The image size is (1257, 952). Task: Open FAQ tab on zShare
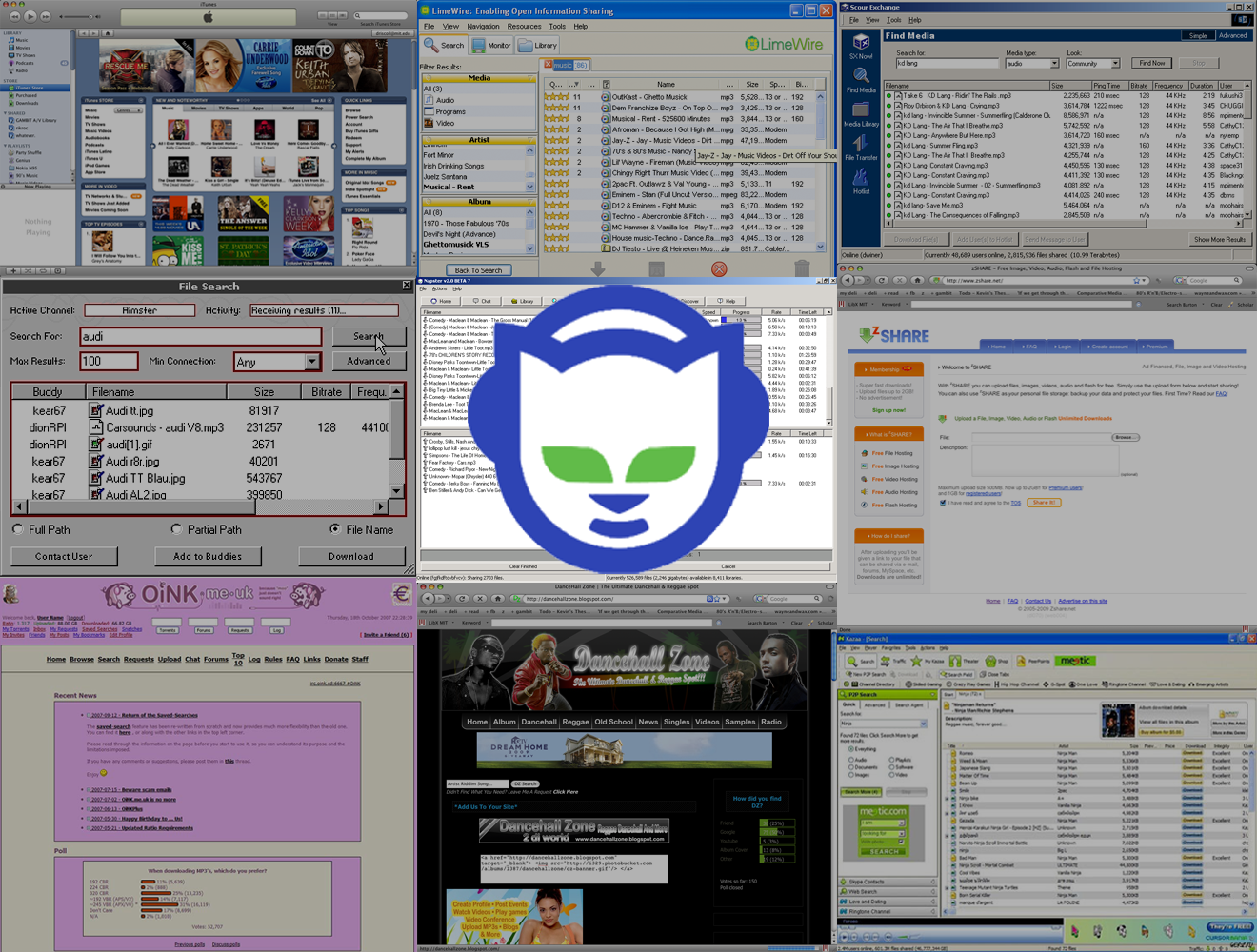[1028, 347]
